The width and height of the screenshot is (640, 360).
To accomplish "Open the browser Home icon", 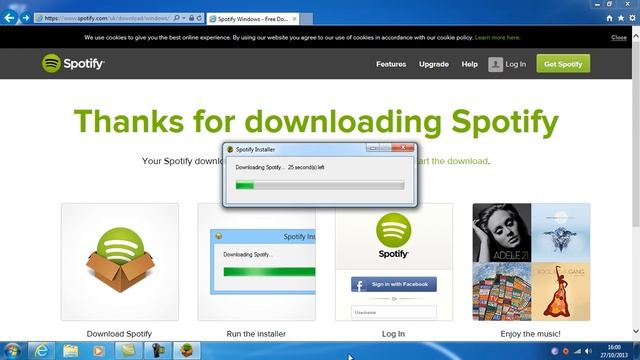I will (x=609, y=18).
